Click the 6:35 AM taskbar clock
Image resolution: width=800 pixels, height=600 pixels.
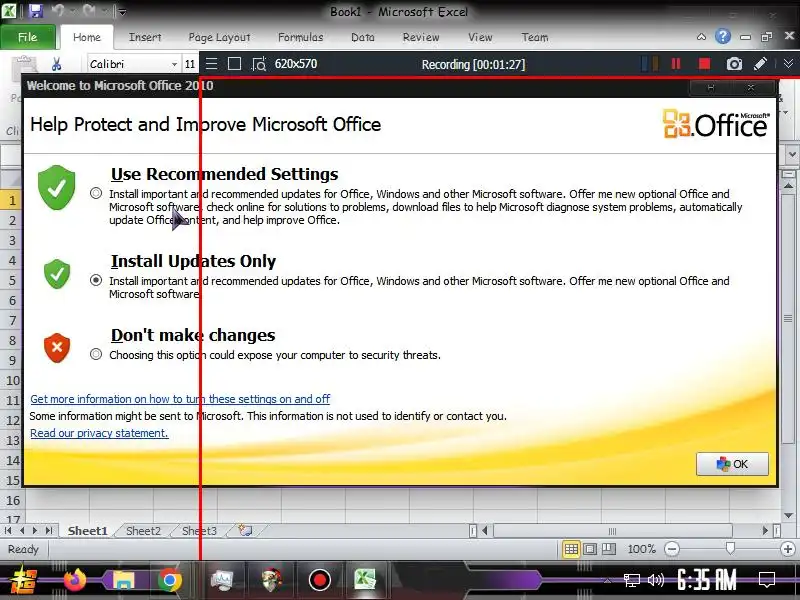(706, 580)
